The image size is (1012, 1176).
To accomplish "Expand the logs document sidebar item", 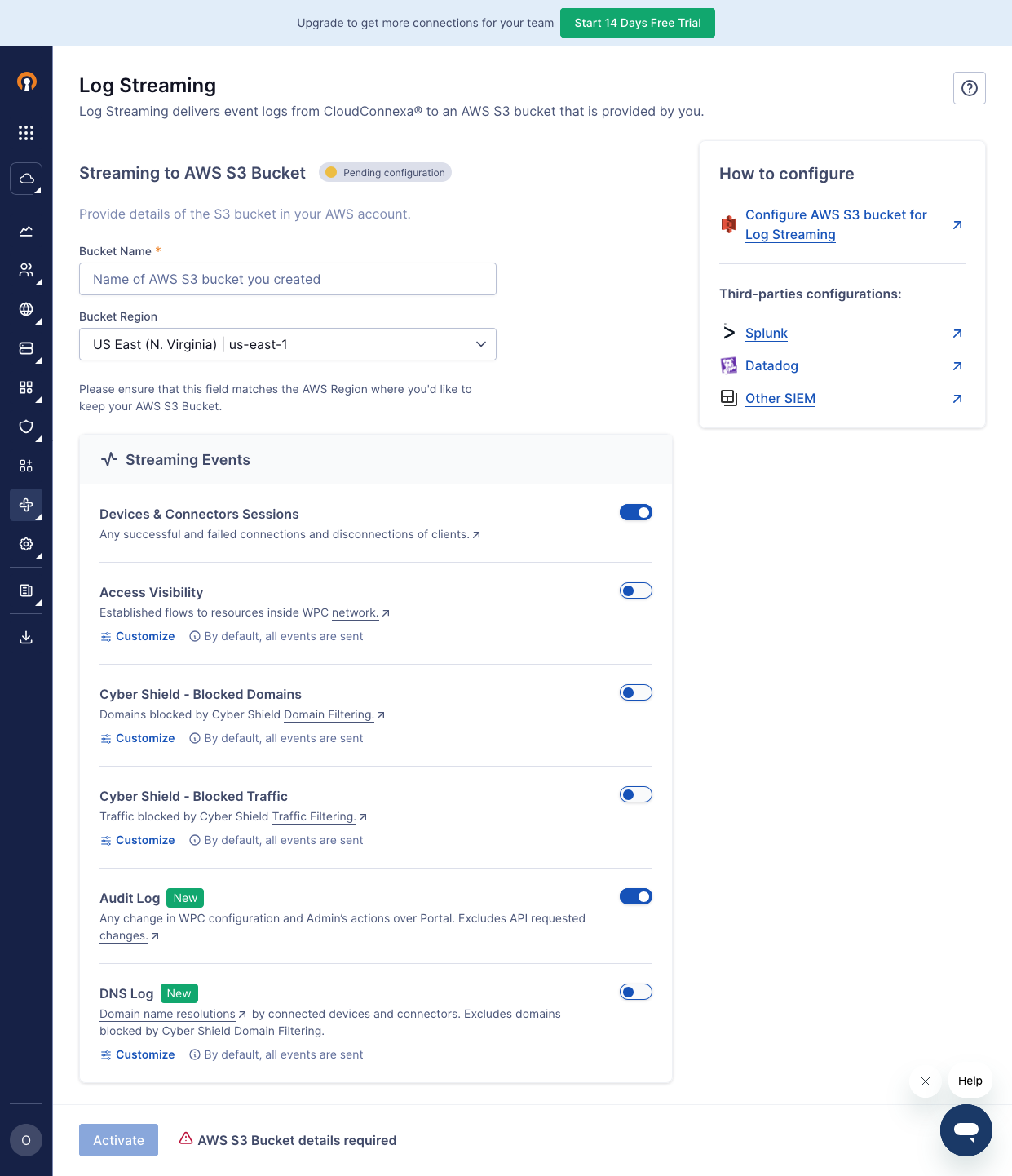I will [x=25, y=590].
